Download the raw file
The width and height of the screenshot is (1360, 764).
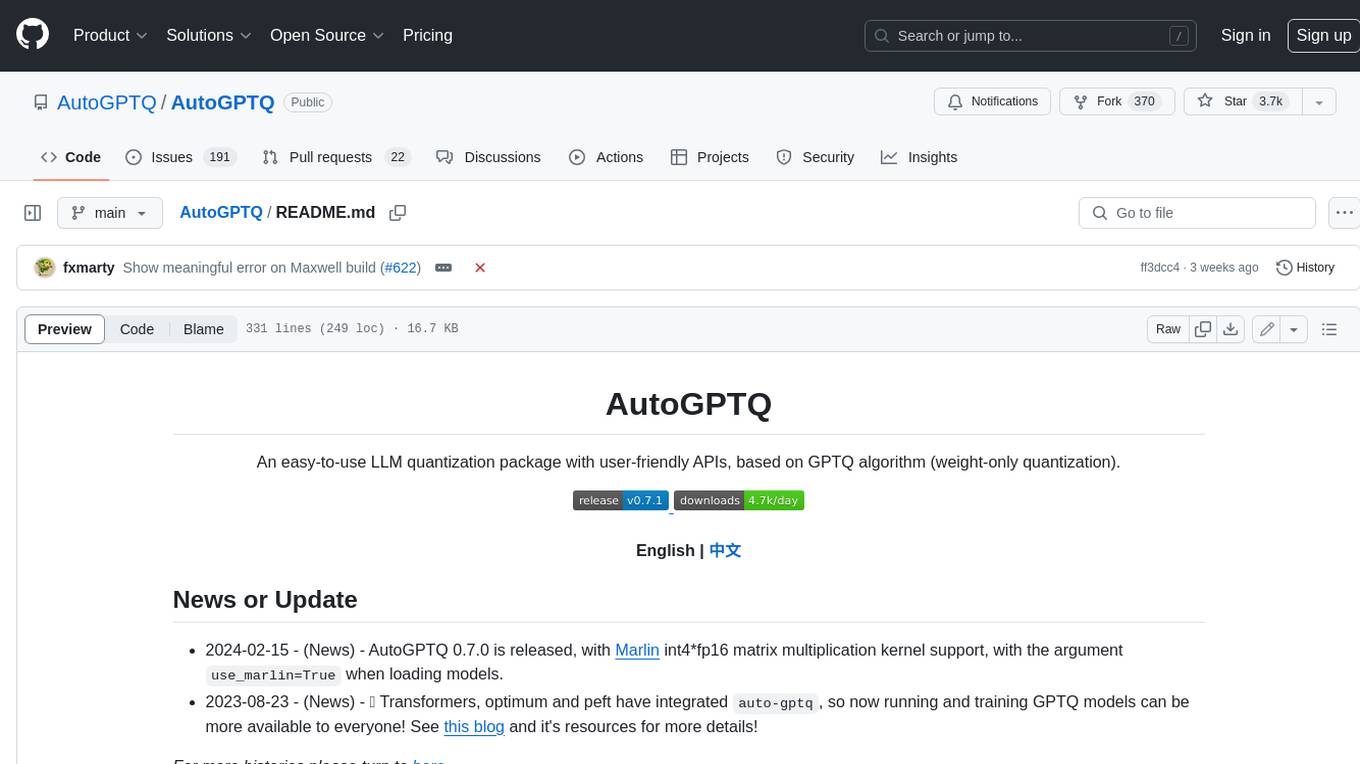tap(1231, 329)
